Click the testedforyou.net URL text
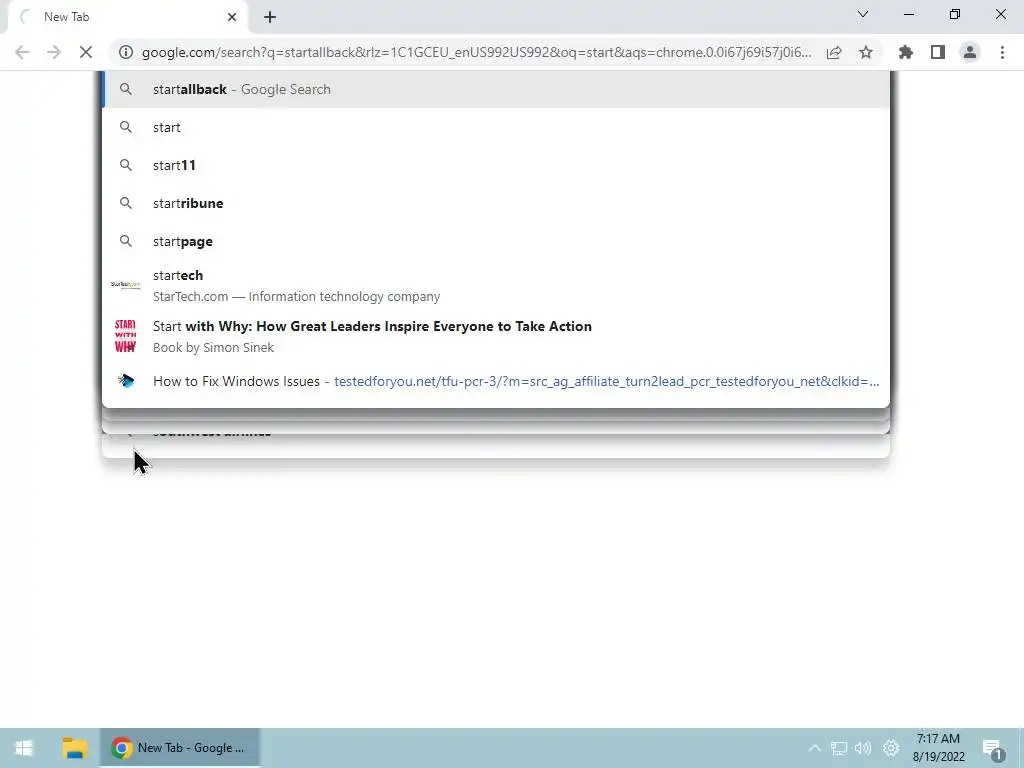1024x768 pixels. coord(607,381)
